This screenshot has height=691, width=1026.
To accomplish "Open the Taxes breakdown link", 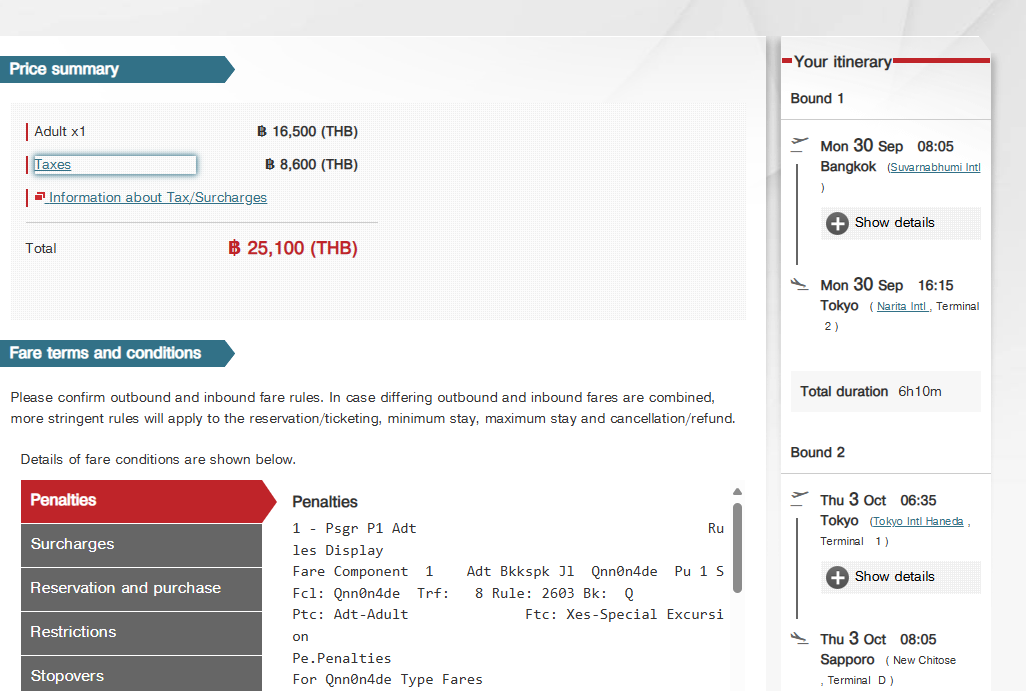I will pyautogui.click(x=52, y=165).
